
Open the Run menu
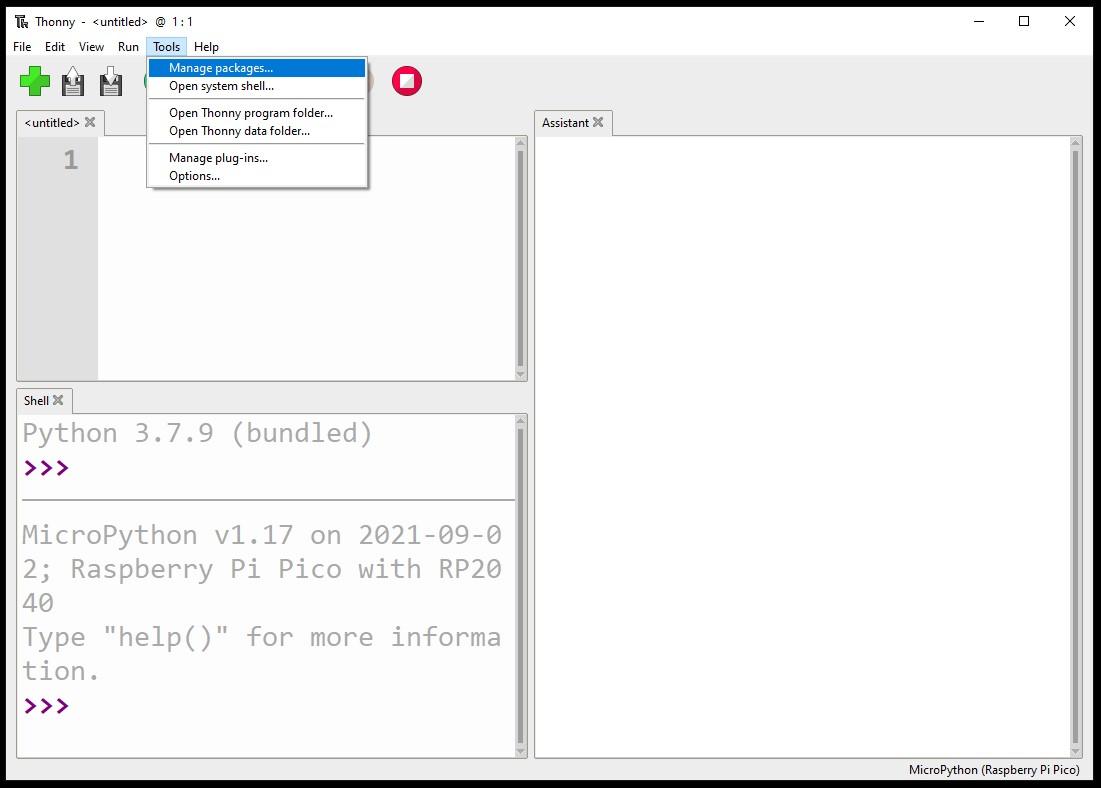[x=128, y=47]
